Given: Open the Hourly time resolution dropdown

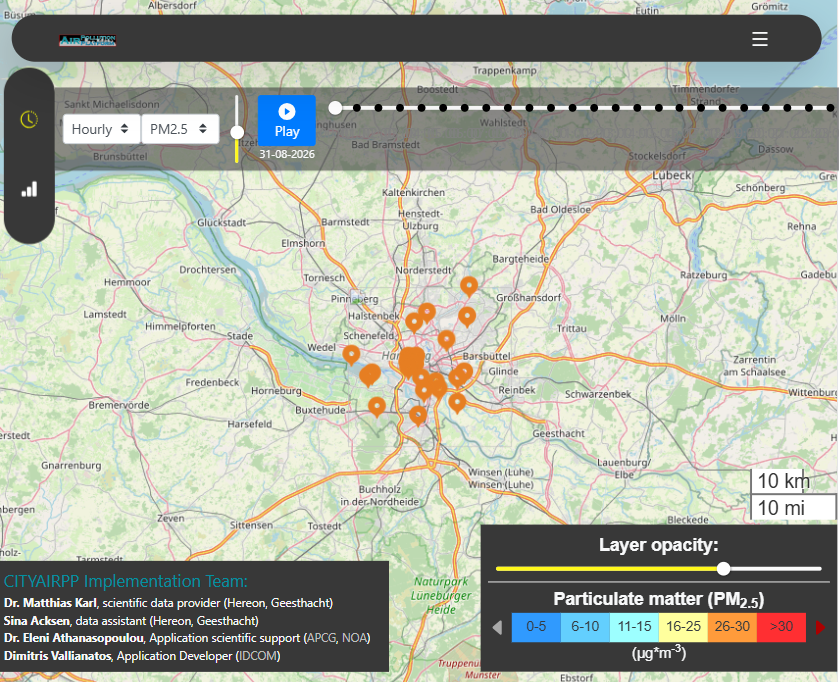Looking at the screenshot, I should (102, 129).
